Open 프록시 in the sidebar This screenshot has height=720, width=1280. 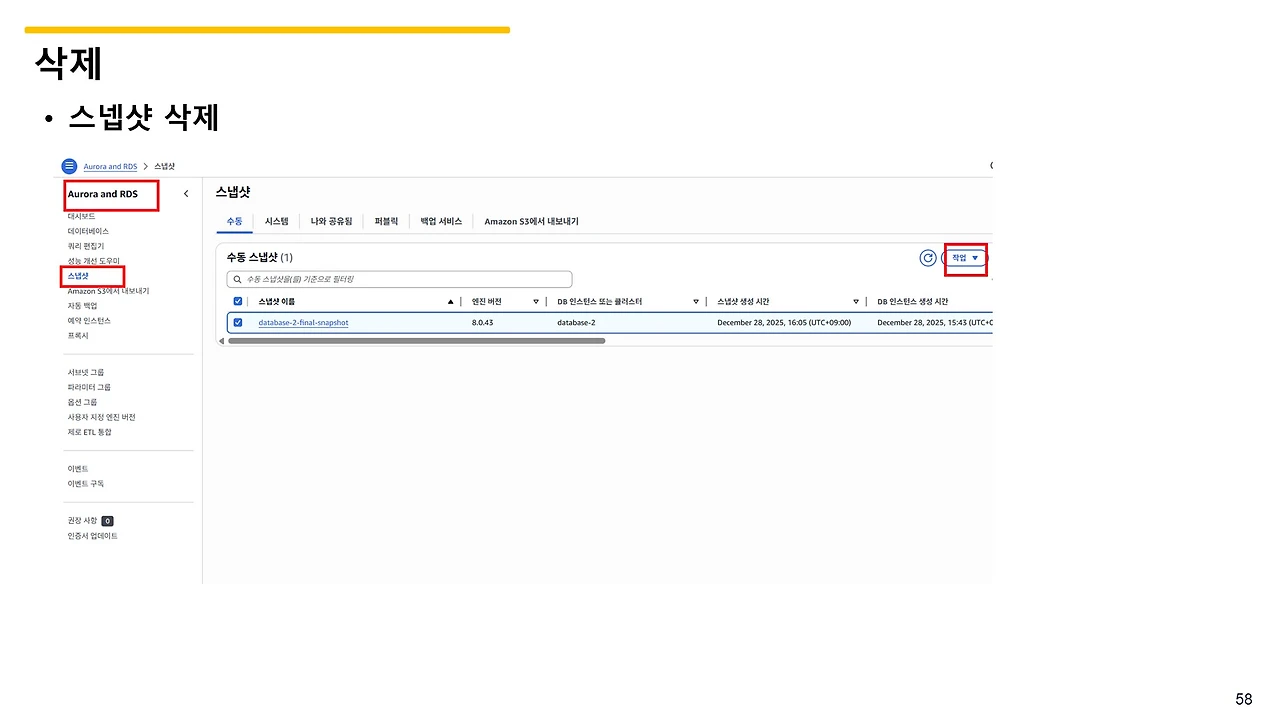(x=78, y=336)
